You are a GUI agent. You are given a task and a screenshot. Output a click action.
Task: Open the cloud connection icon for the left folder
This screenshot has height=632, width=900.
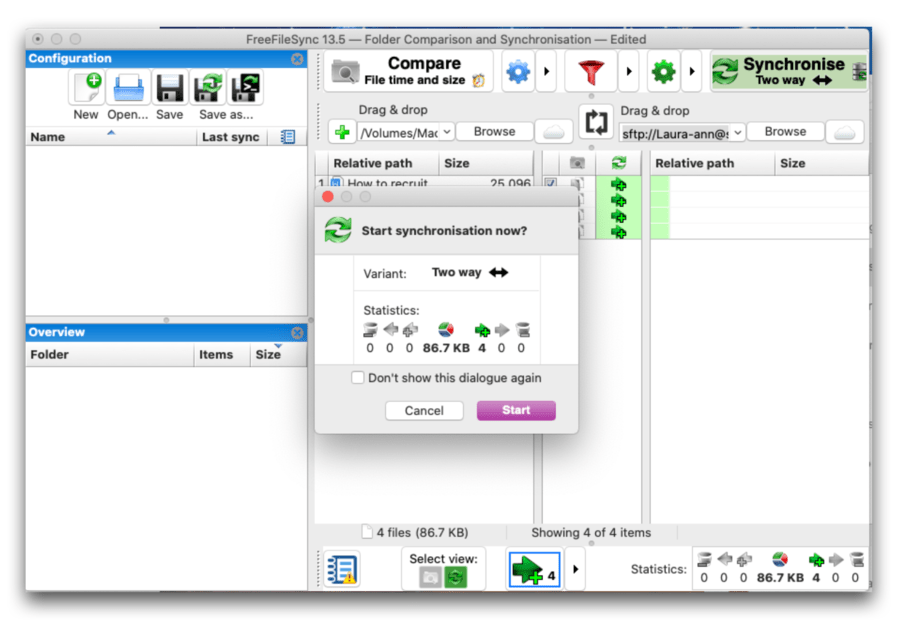(x=553, y=130)
